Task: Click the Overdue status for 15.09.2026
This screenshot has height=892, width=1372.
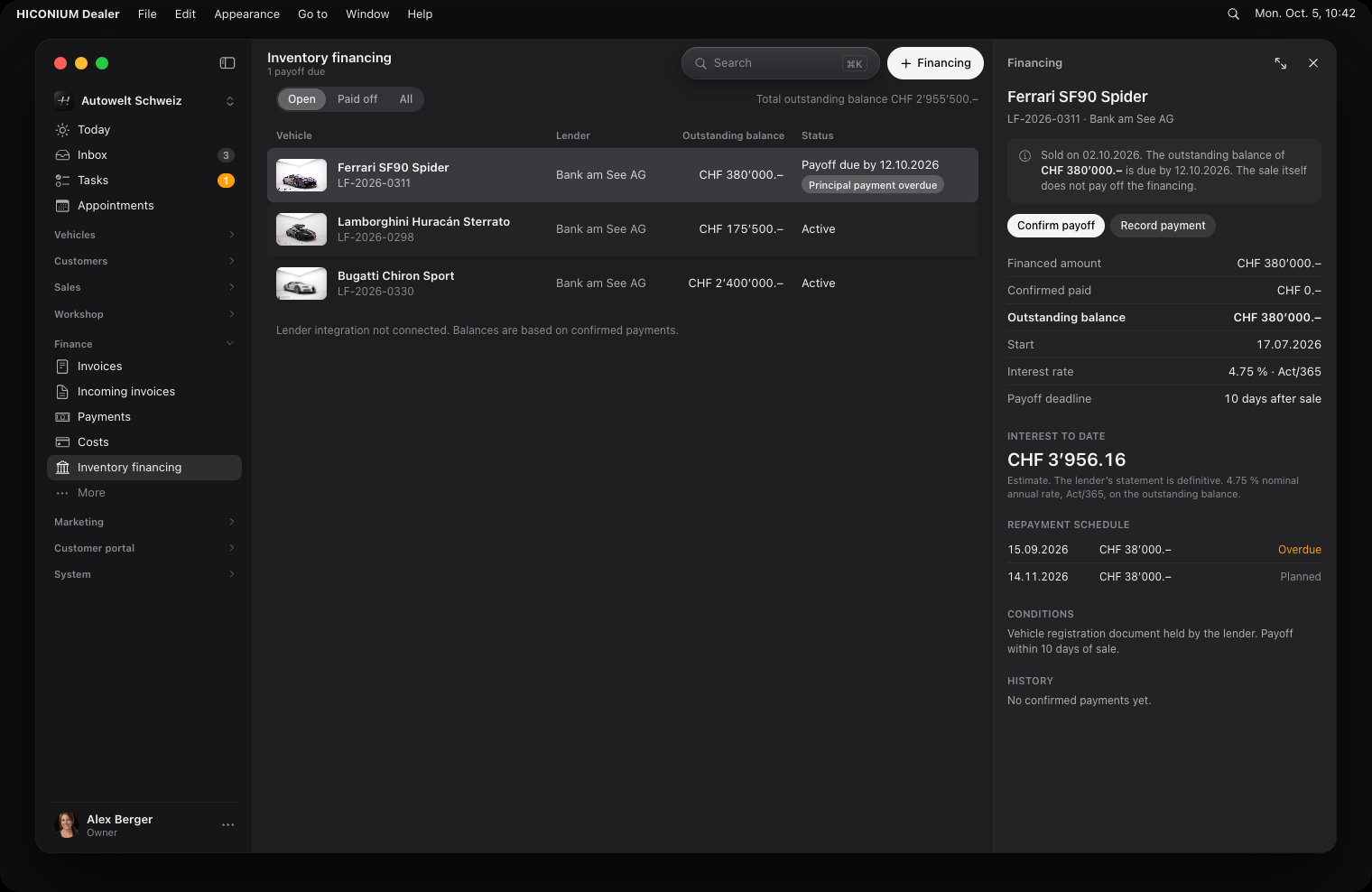Action: click(1300, 550)
